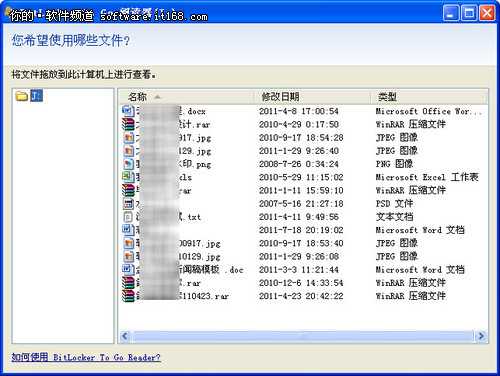Click the horizontal scrollbar thumb

[x=303, y=336]
